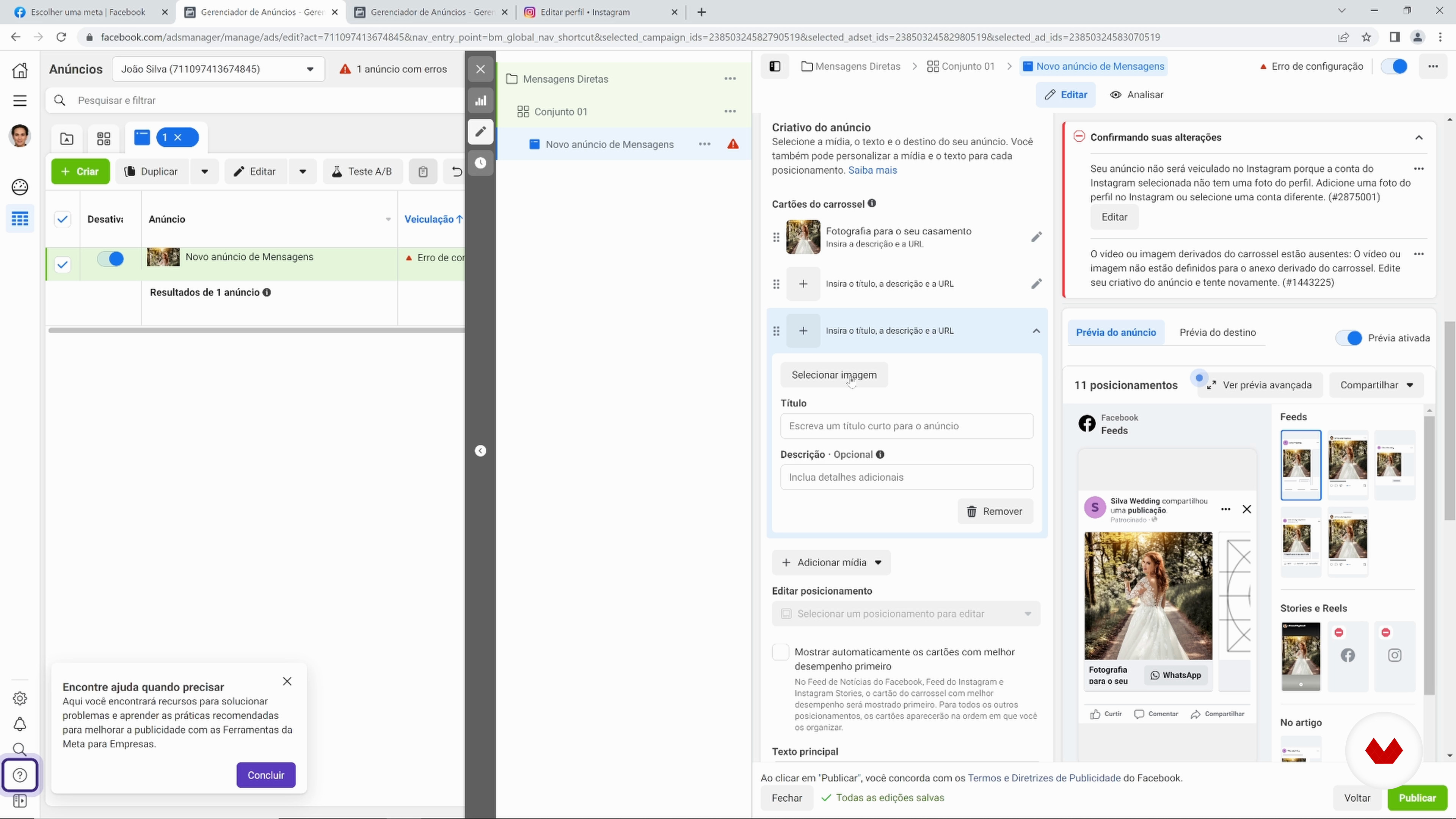The image size is (1456, 819).
Task: Select the first Feeds preview thumbnail
Action: click(x=1301, y=465)
